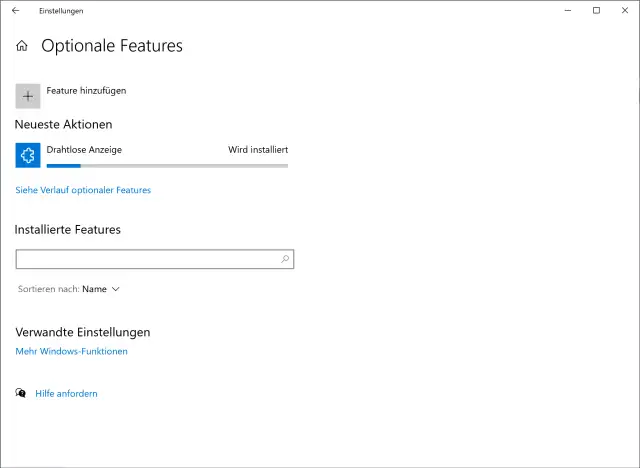Screen dimensions: 640x468
Task: Open the Settings home page icon
Action: coord(22,46)
